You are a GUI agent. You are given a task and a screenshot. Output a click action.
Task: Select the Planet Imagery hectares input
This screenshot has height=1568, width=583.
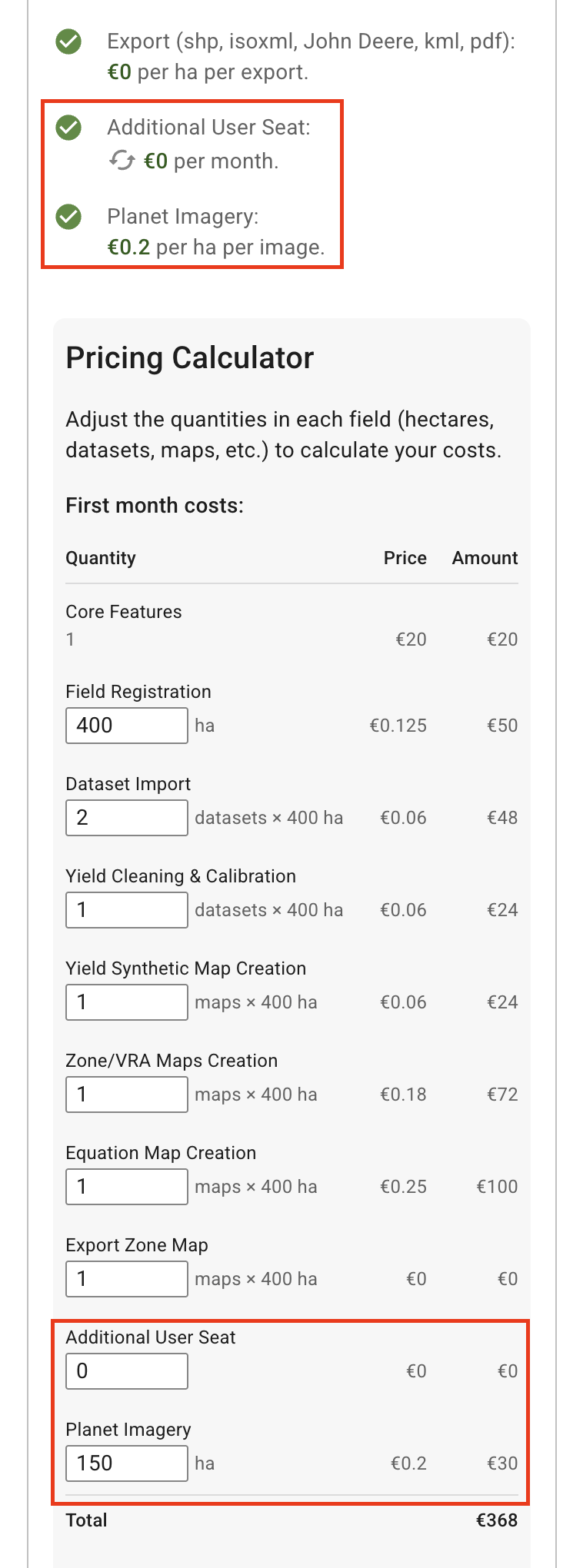tap(127, 1463)
